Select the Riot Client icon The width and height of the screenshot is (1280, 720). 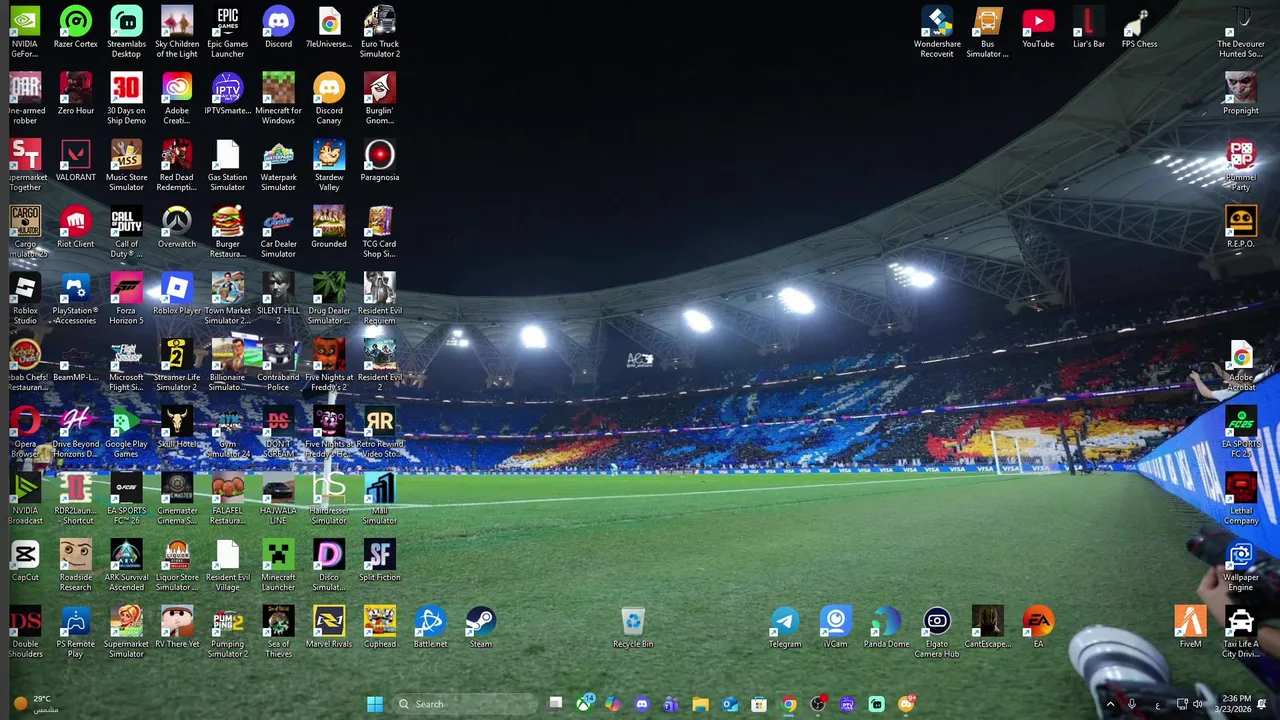76,229
